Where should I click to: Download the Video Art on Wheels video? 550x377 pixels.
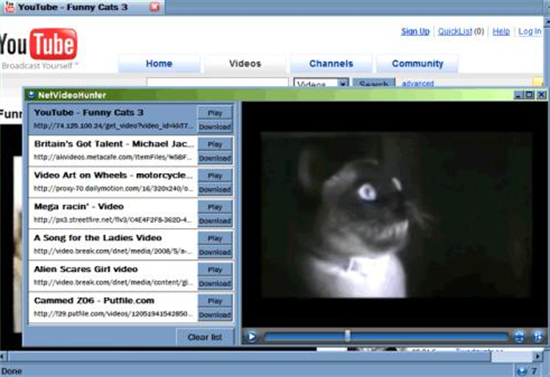[215, 189]
